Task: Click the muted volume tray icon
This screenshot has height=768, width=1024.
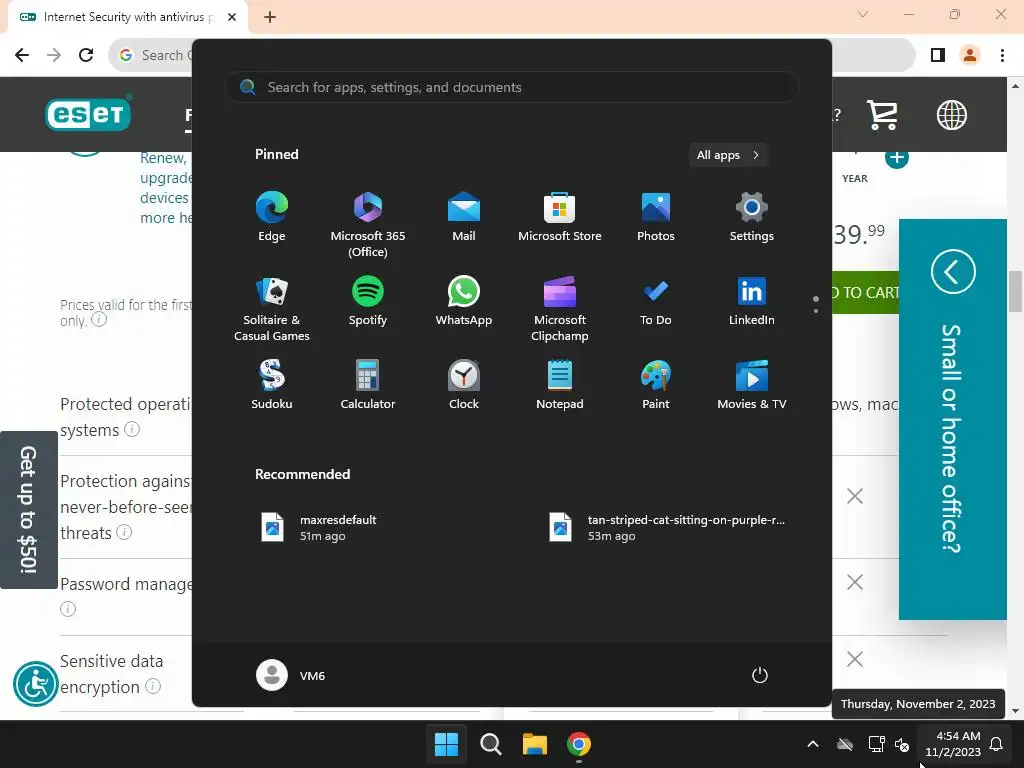Action: (x=902, y=744)
